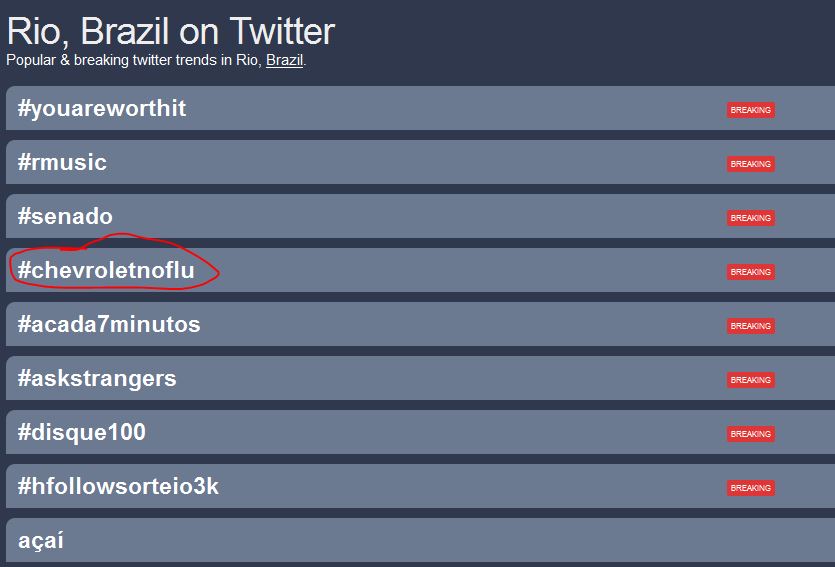Click the BREAKING badge beside #acada7minutos
835x567 pixels.
751,326
